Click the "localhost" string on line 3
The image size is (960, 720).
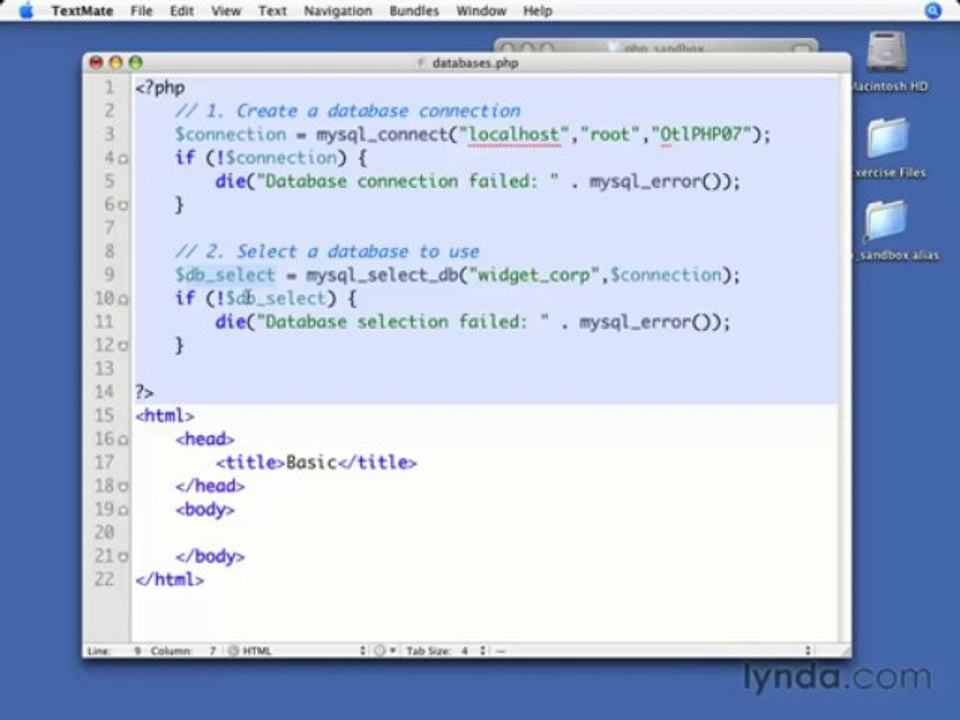(x=514, y=135)
